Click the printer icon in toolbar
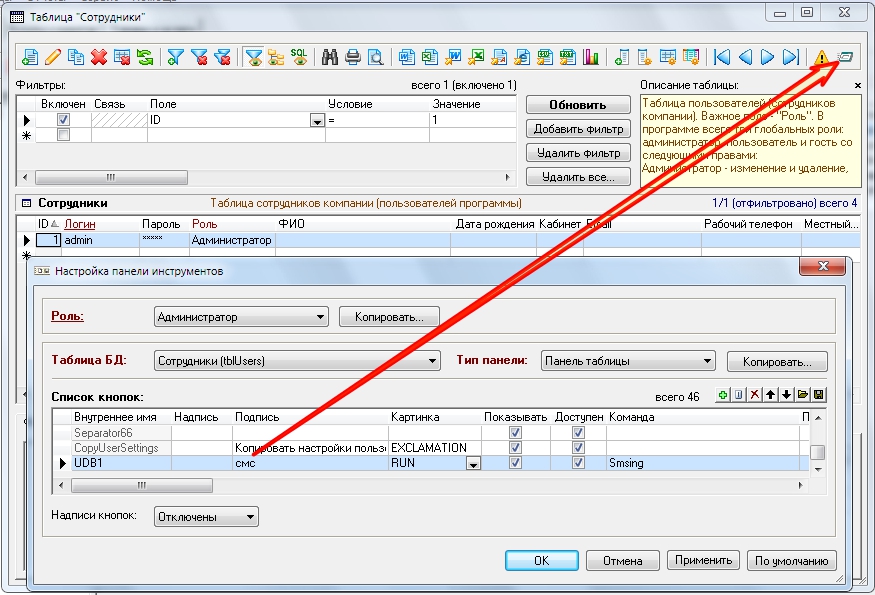The height and width of the screenshot is (595, 875). point(352,57)
